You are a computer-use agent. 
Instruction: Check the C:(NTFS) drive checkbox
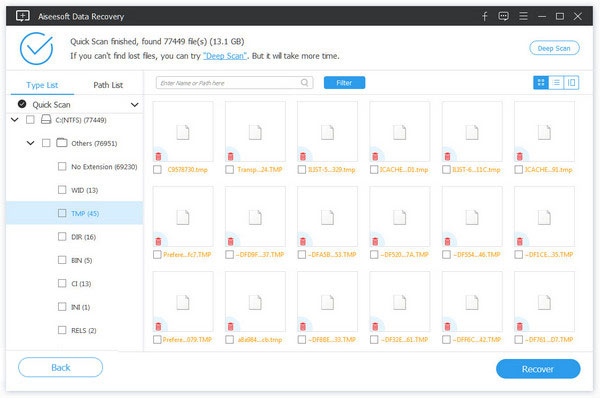click(30, 120)
